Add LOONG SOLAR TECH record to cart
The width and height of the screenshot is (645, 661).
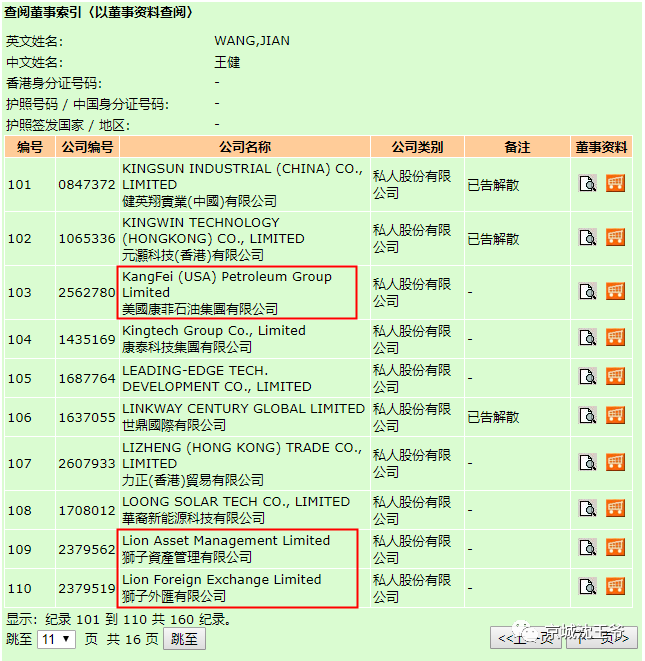tap(615, 509)
